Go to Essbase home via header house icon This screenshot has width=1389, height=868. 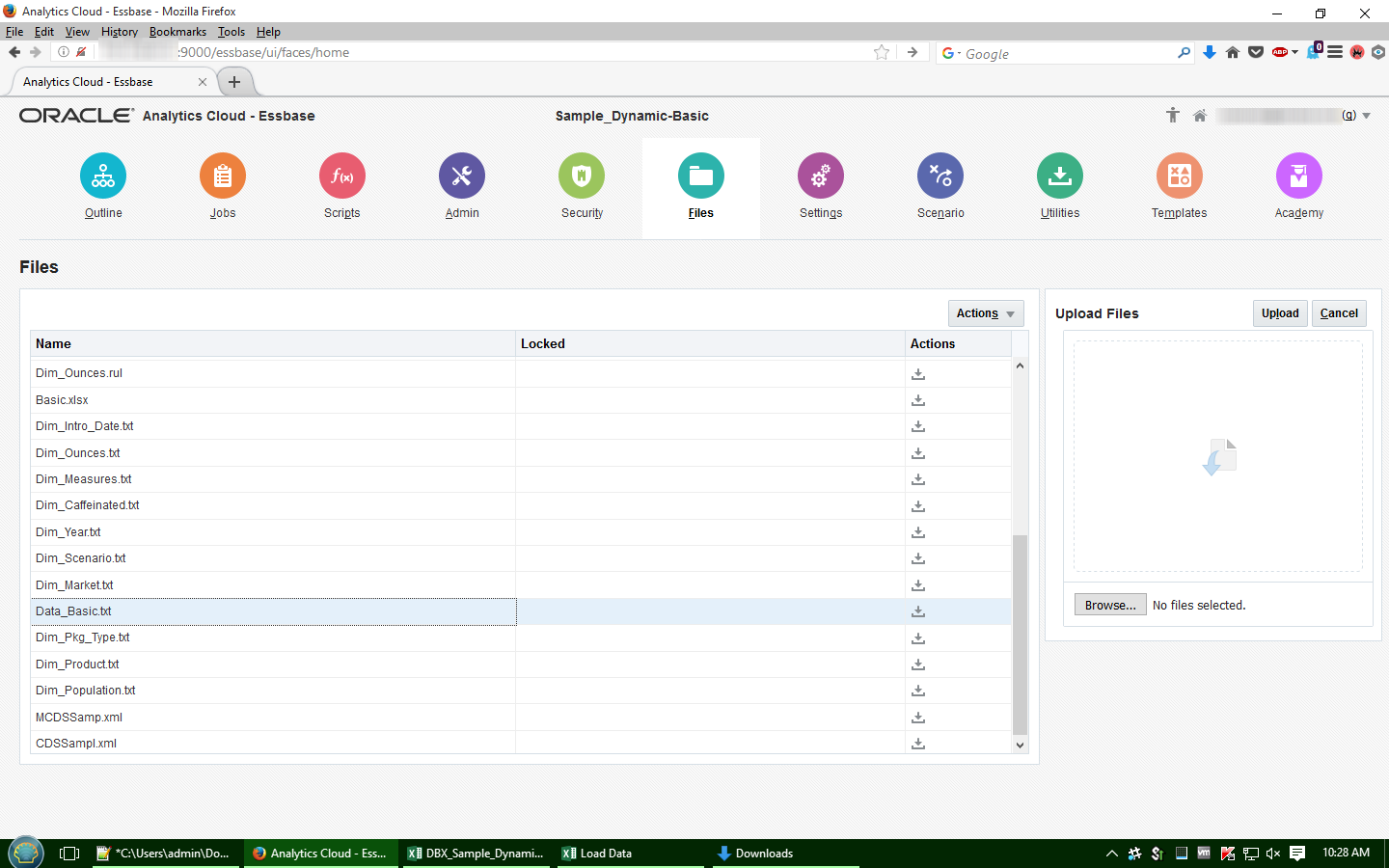coord(1200,116)
